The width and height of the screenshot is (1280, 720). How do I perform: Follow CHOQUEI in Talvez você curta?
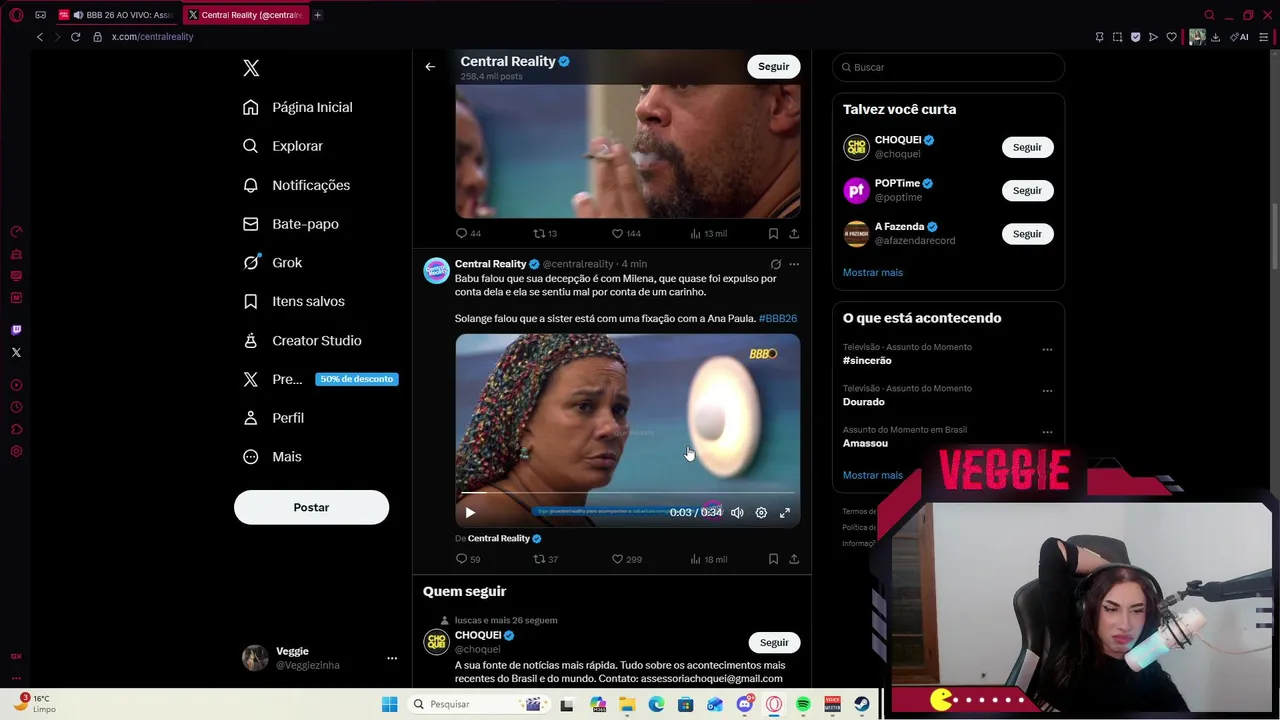coord(1027,147)
